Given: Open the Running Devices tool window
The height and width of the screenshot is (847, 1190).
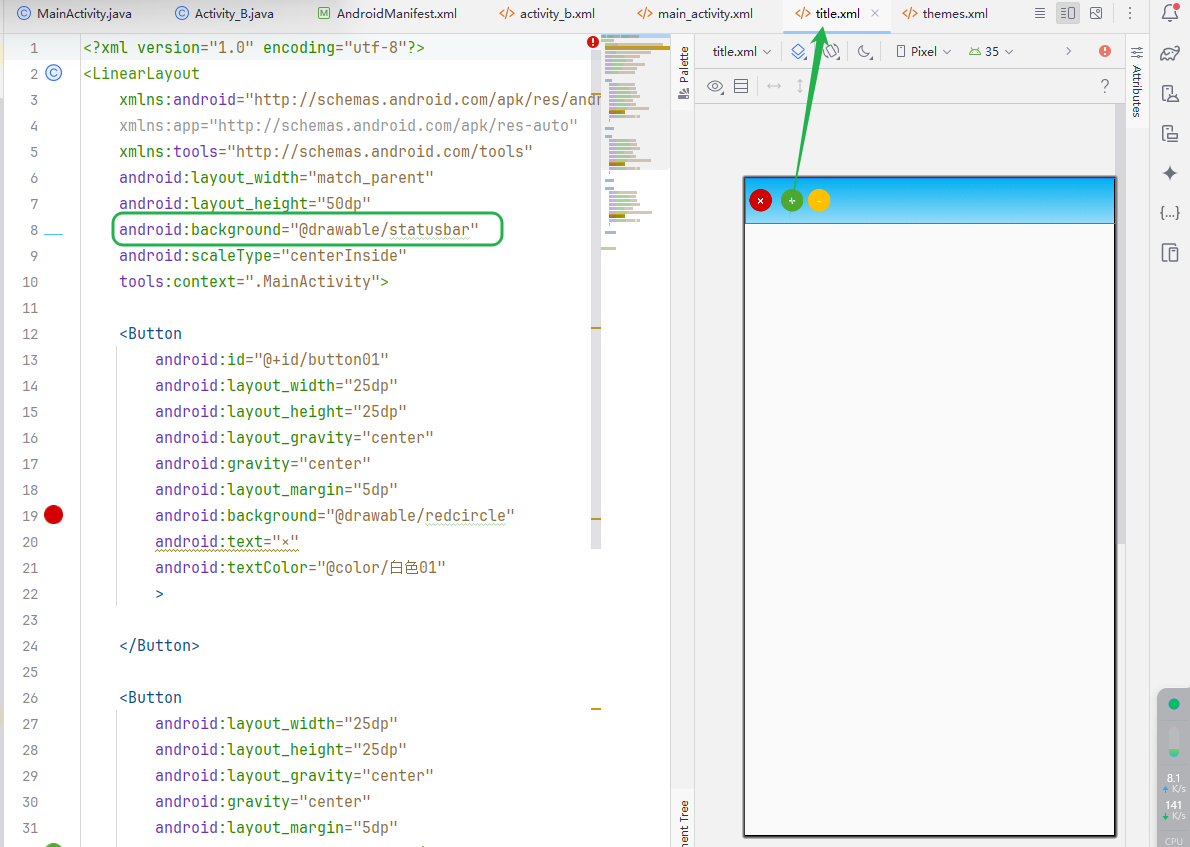Looking at the screenshot, I should (1170, 134).
